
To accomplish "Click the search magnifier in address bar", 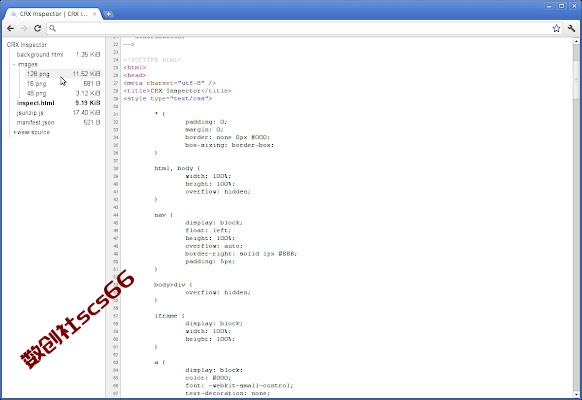I will point(53,28).
